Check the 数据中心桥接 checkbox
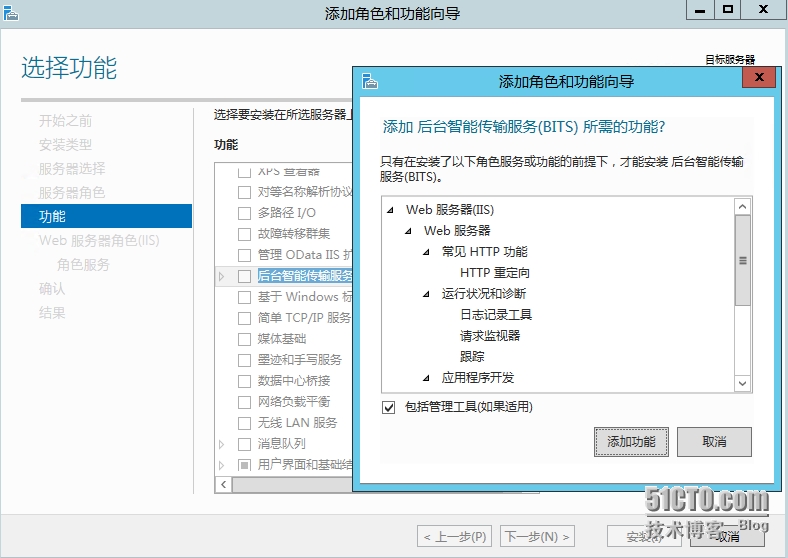This screenshot has width=788, height=558. click(244, 381)
